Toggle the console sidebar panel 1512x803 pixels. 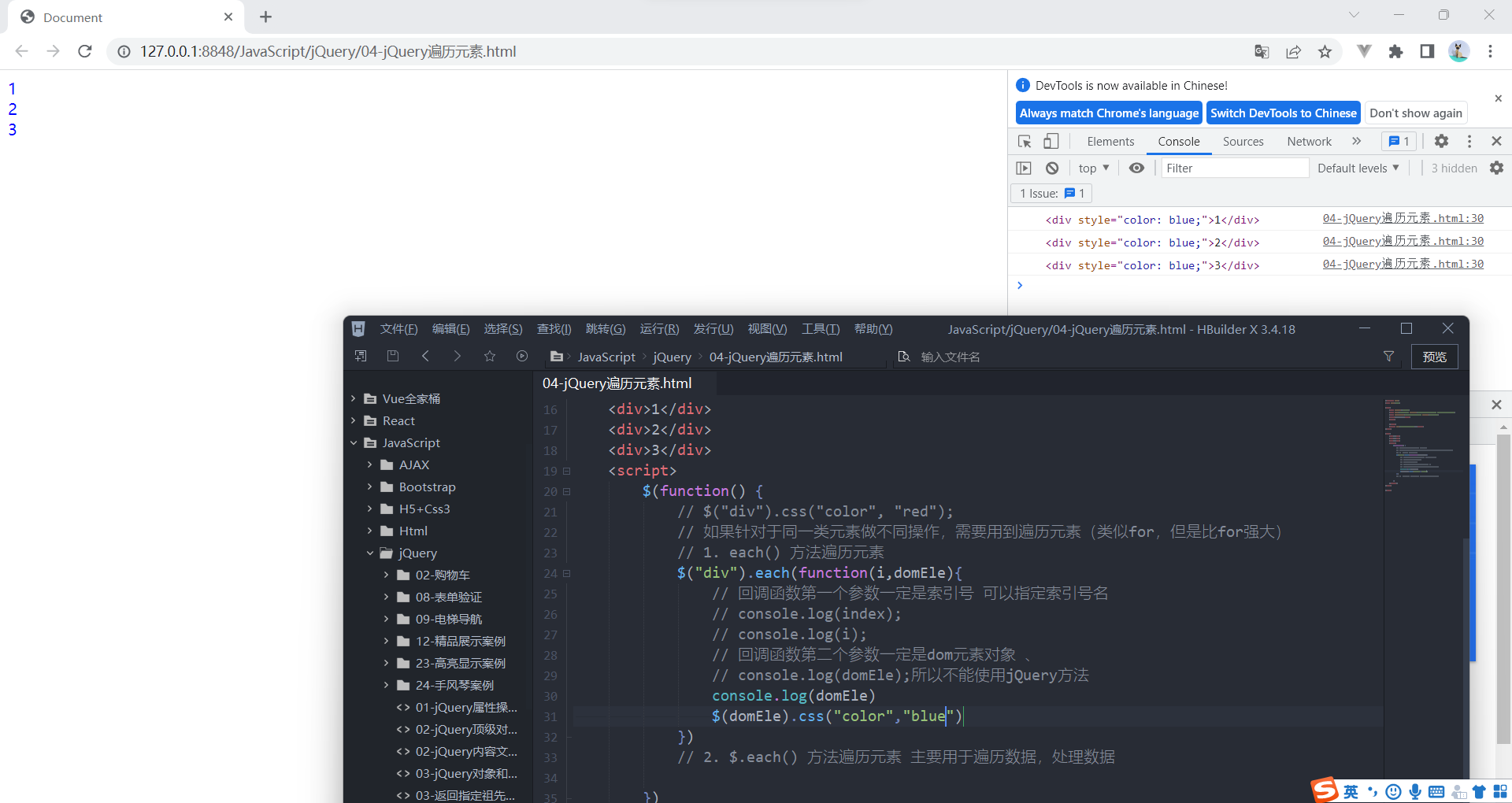[x=1024, y=168]
